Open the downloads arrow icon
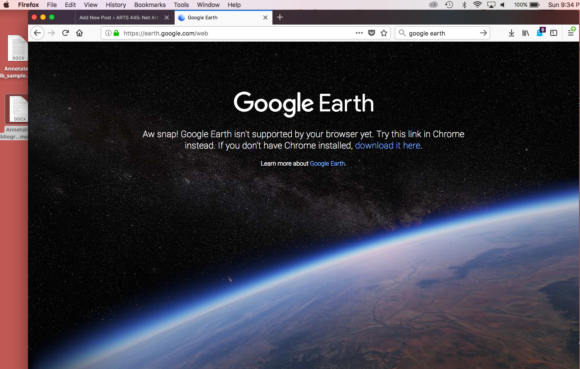Screen dimensions: 580x369 511,33
